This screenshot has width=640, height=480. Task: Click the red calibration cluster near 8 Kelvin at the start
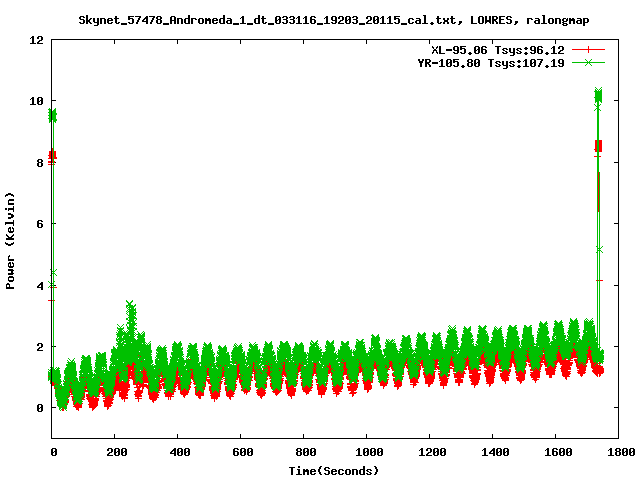(x=52, y=156)
